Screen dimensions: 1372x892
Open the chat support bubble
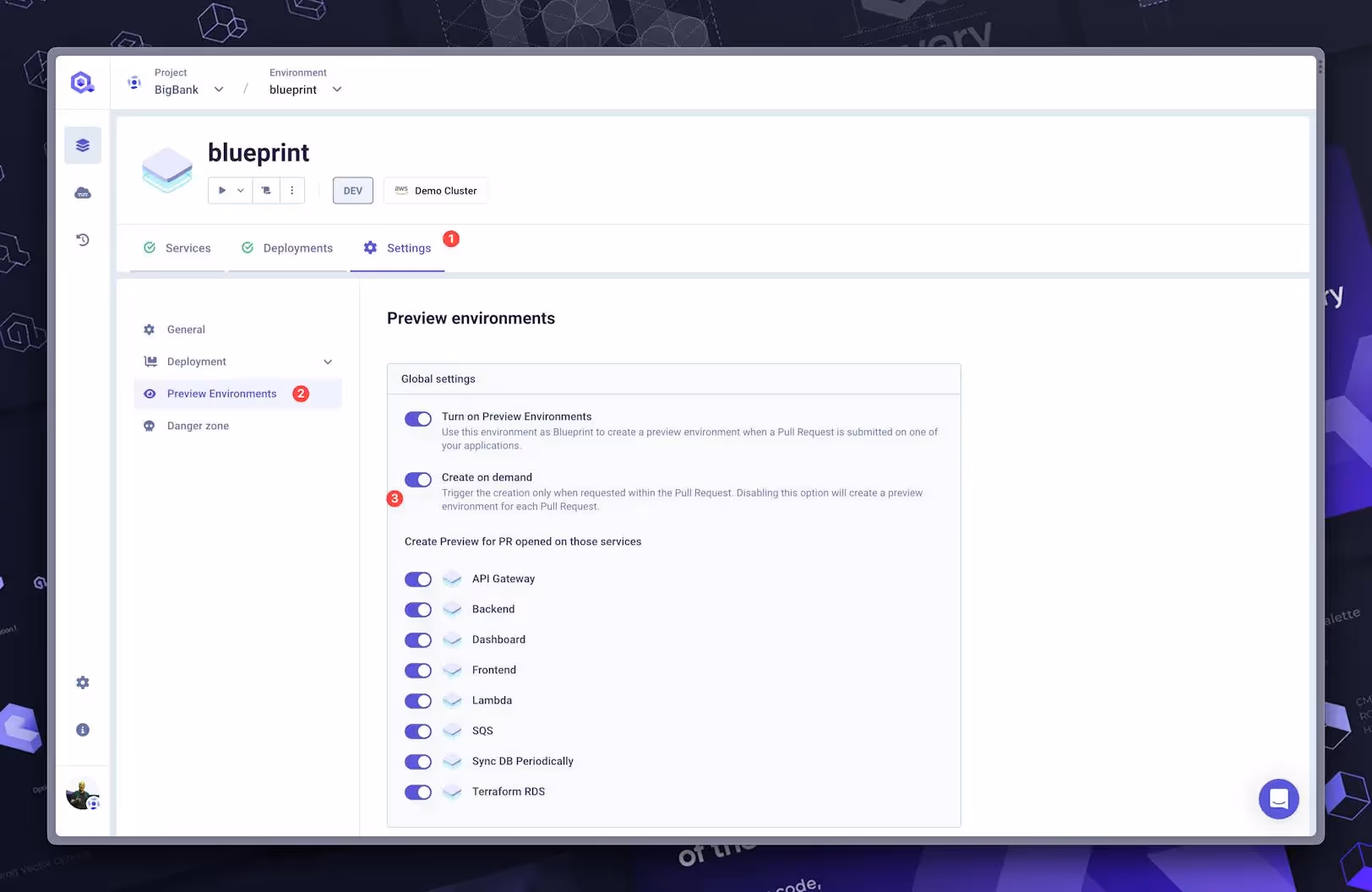1278,798
